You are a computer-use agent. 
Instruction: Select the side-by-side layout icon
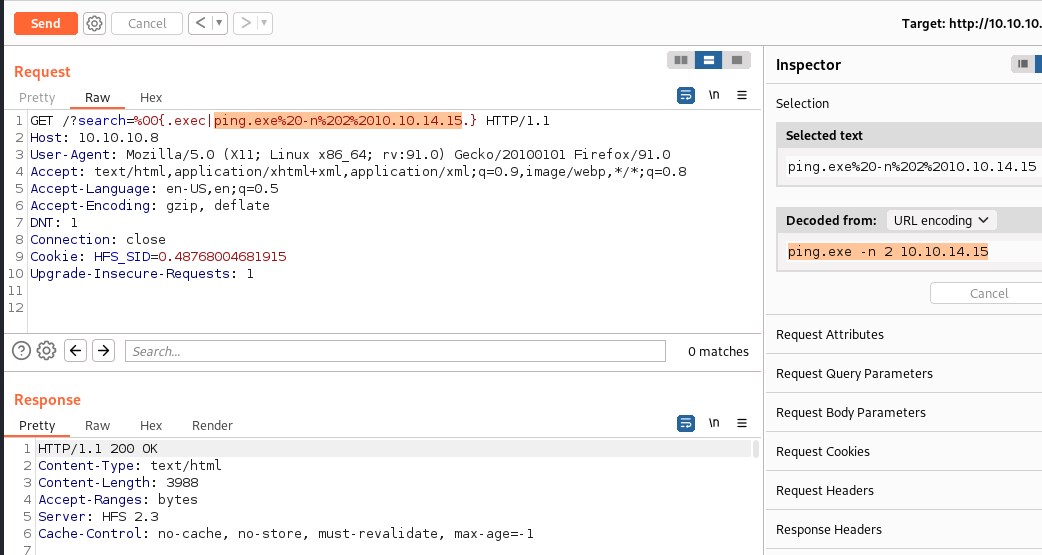pos(681,60)
